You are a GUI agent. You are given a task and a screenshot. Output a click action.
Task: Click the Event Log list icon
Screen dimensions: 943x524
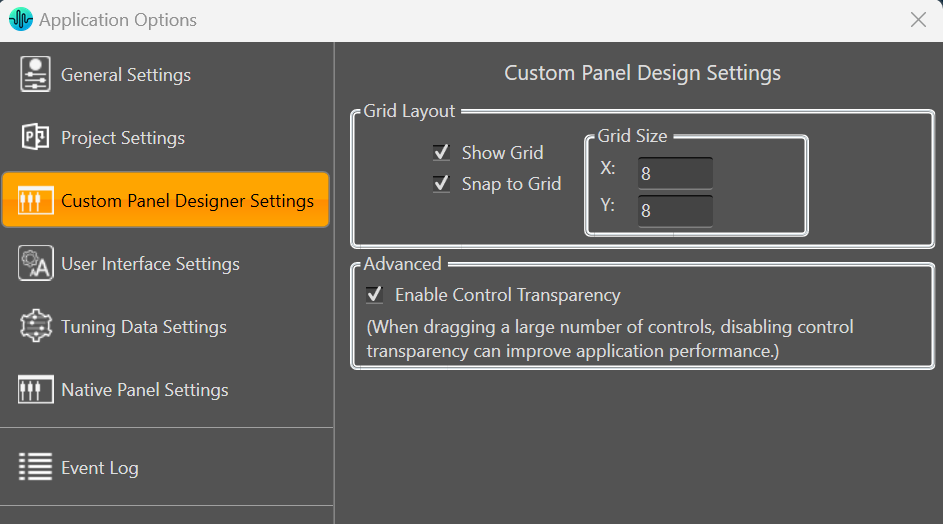point(35,467)
